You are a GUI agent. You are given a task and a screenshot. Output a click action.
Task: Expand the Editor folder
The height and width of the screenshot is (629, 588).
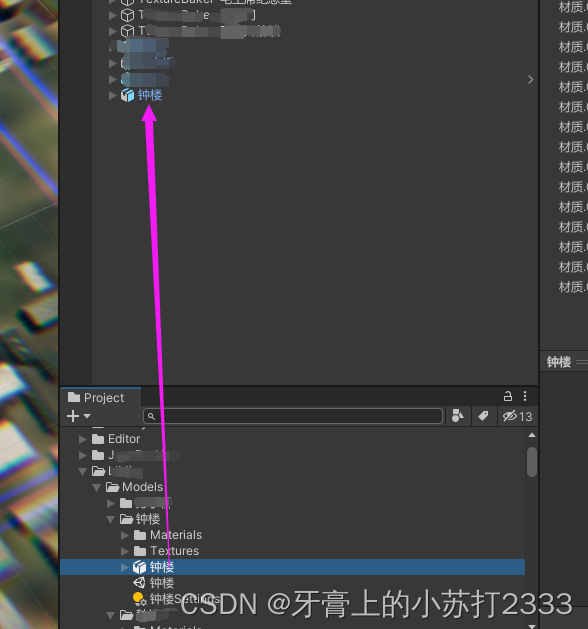83,439
